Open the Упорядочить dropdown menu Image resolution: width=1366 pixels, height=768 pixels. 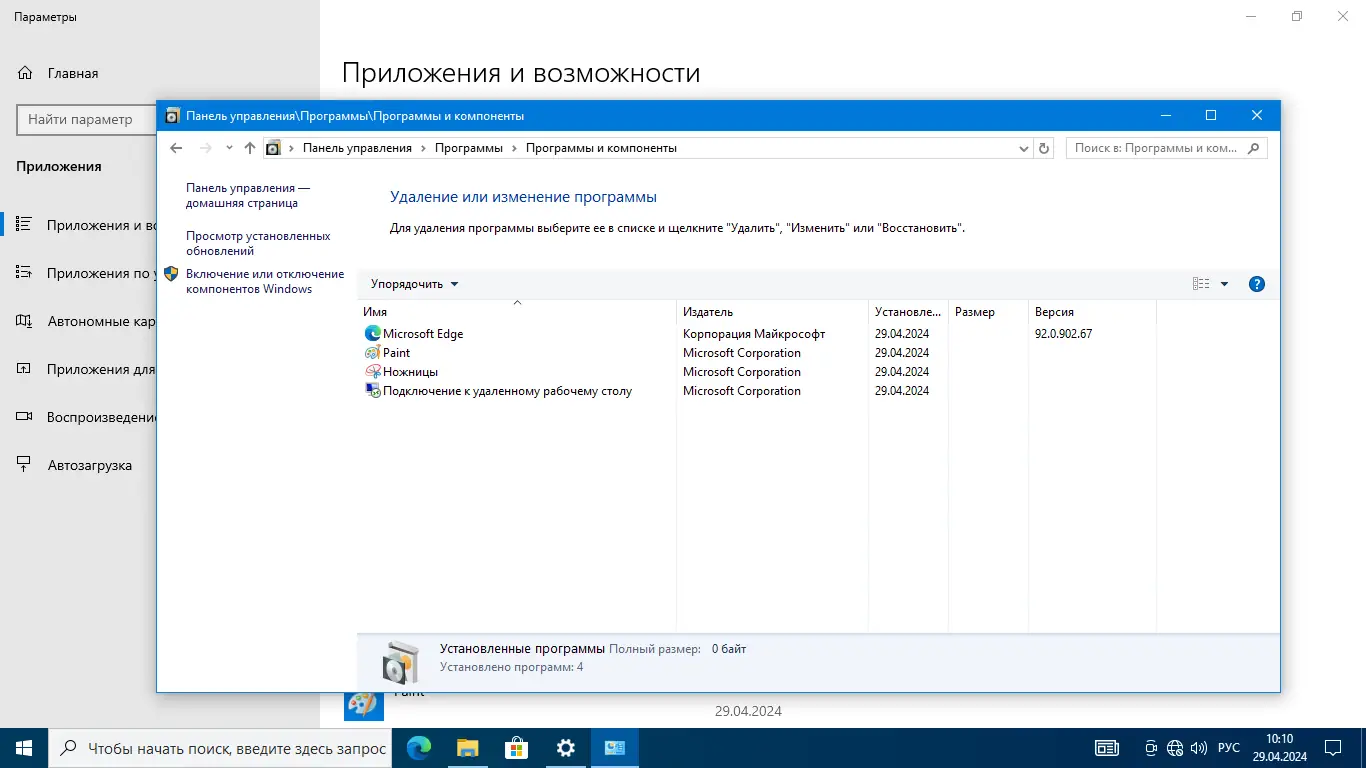pos(412,283)
